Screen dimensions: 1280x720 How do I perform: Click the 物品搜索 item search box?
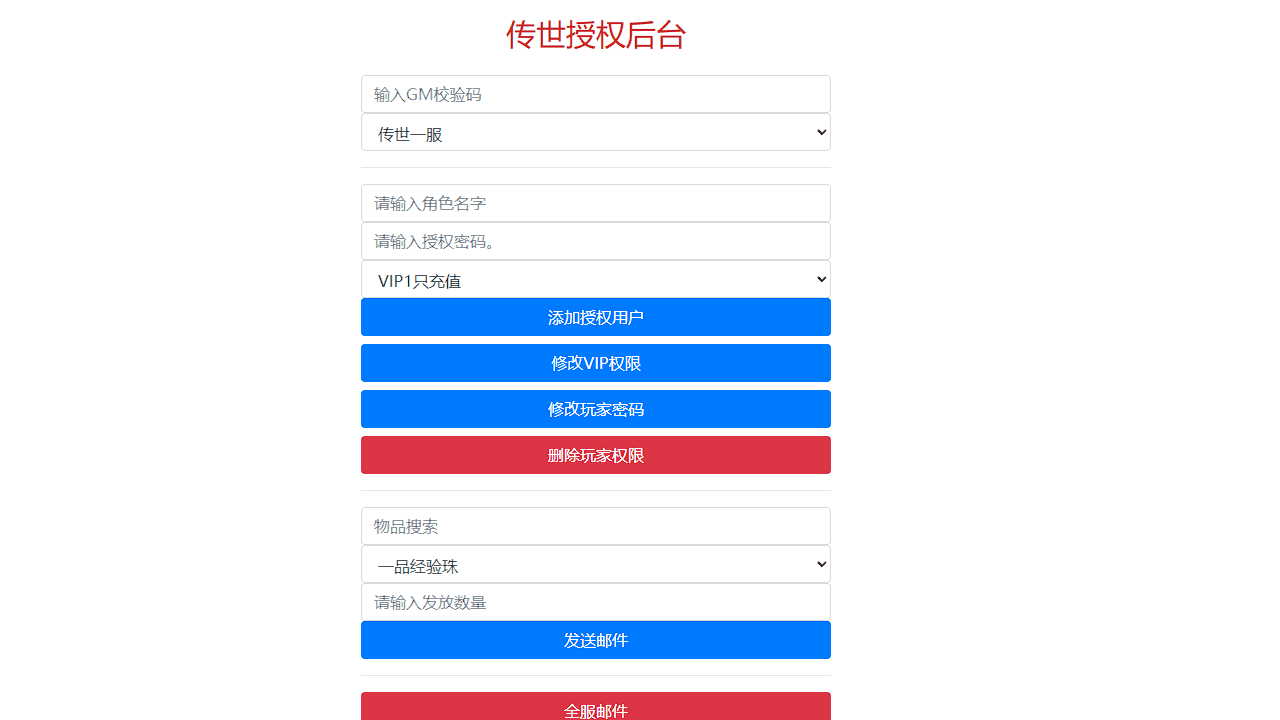[x=596, y=526]
